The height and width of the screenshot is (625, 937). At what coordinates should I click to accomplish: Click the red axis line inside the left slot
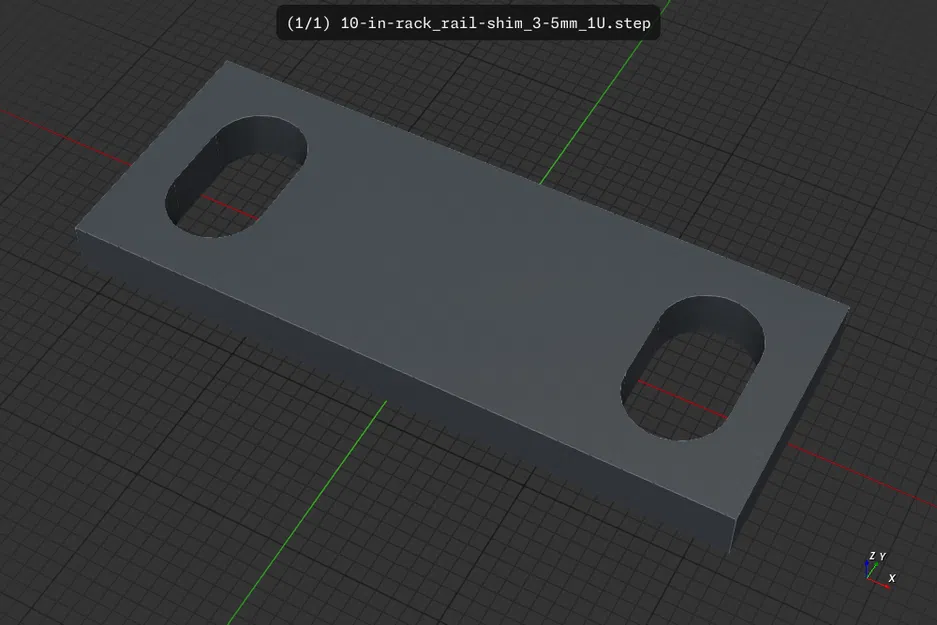pos(230,207)
